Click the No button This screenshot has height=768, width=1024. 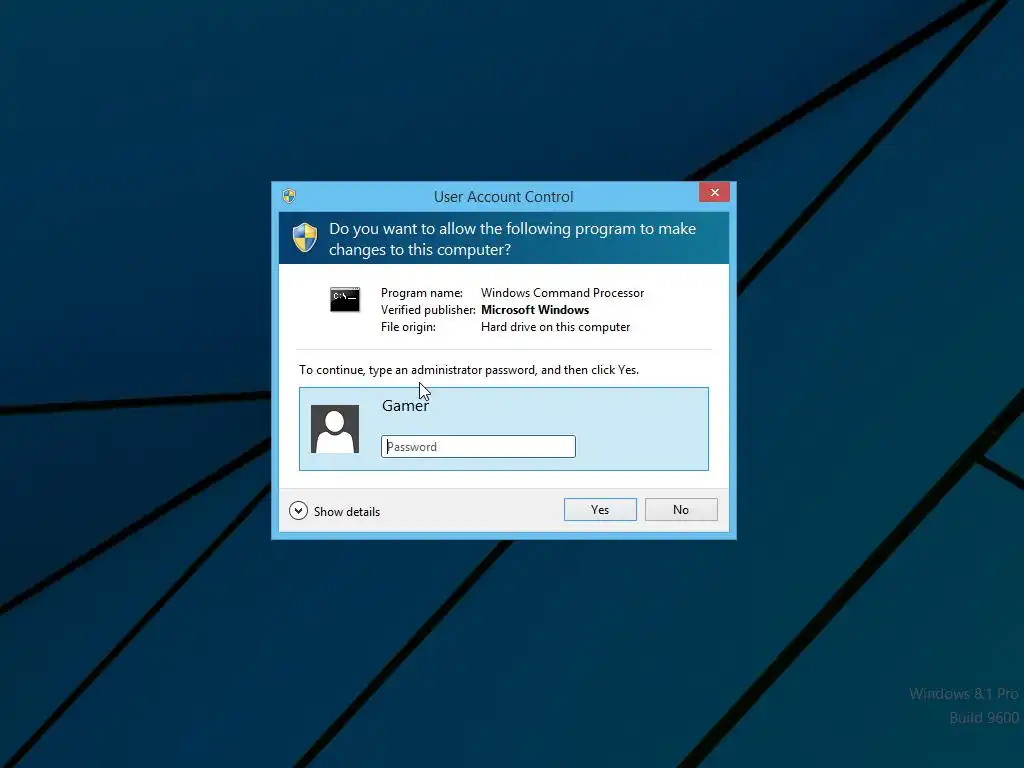(x=681, y=509)
